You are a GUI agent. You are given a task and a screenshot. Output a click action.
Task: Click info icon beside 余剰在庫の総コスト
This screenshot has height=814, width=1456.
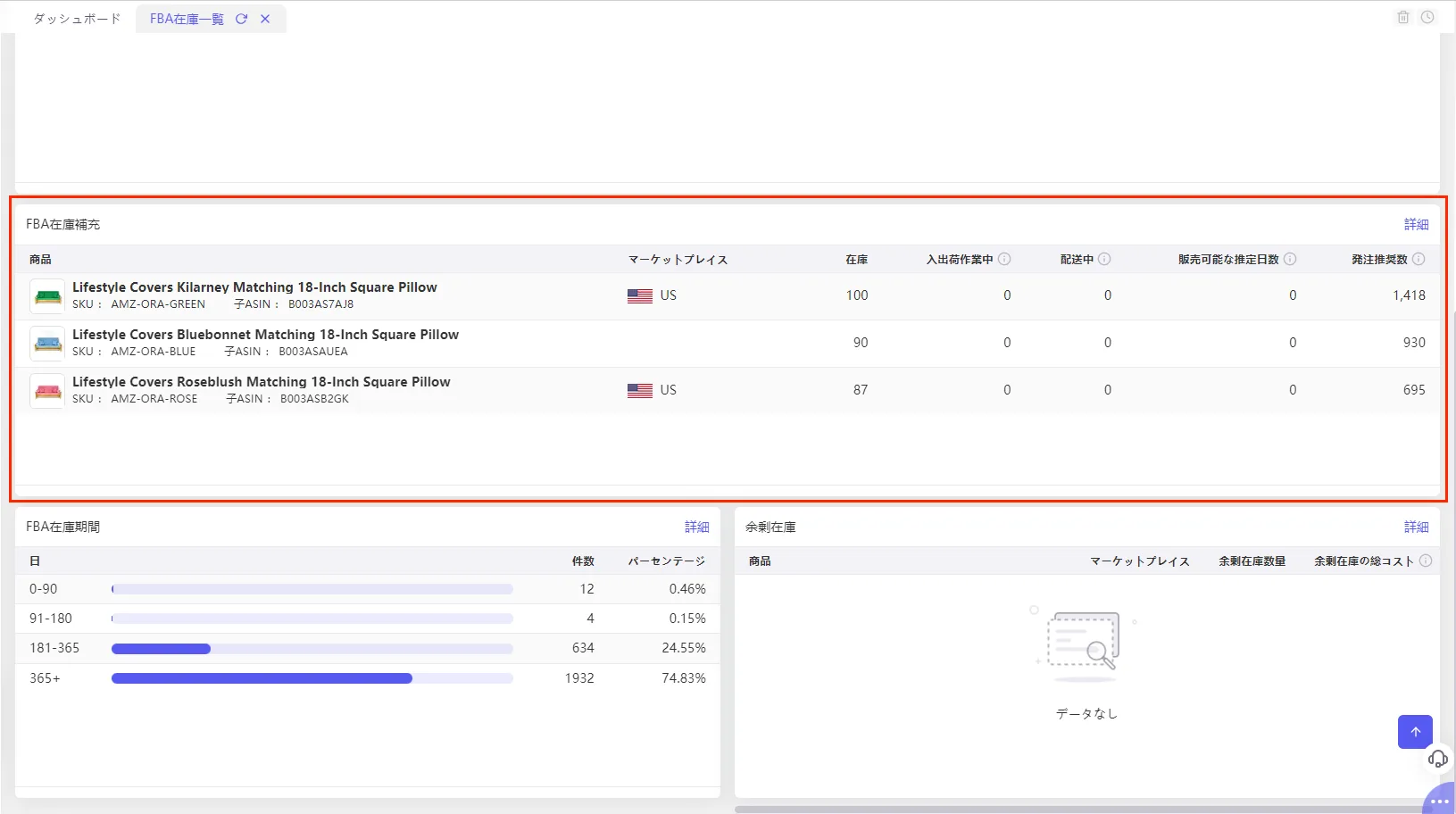[x=1426, y=561]
